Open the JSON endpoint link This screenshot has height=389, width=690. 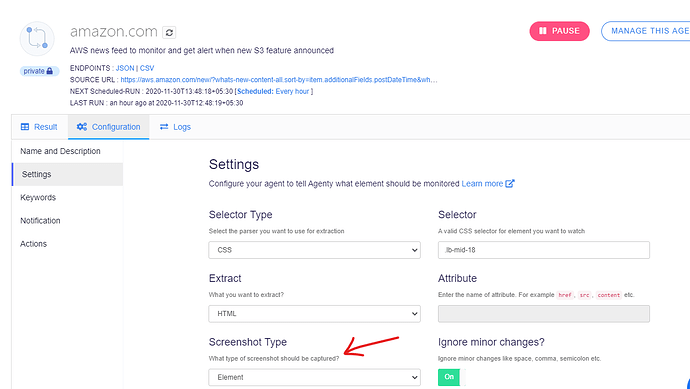point(125,68)
